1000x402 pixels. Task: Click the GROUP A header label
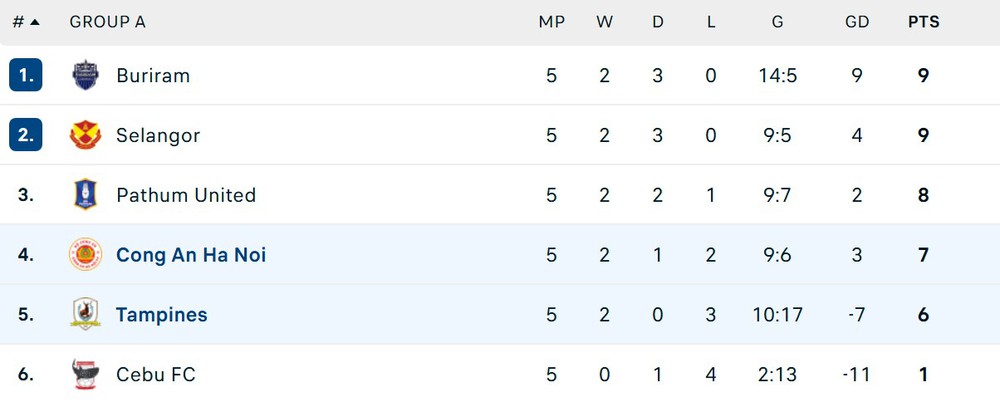pyautogui.click(x=108, y=22)
